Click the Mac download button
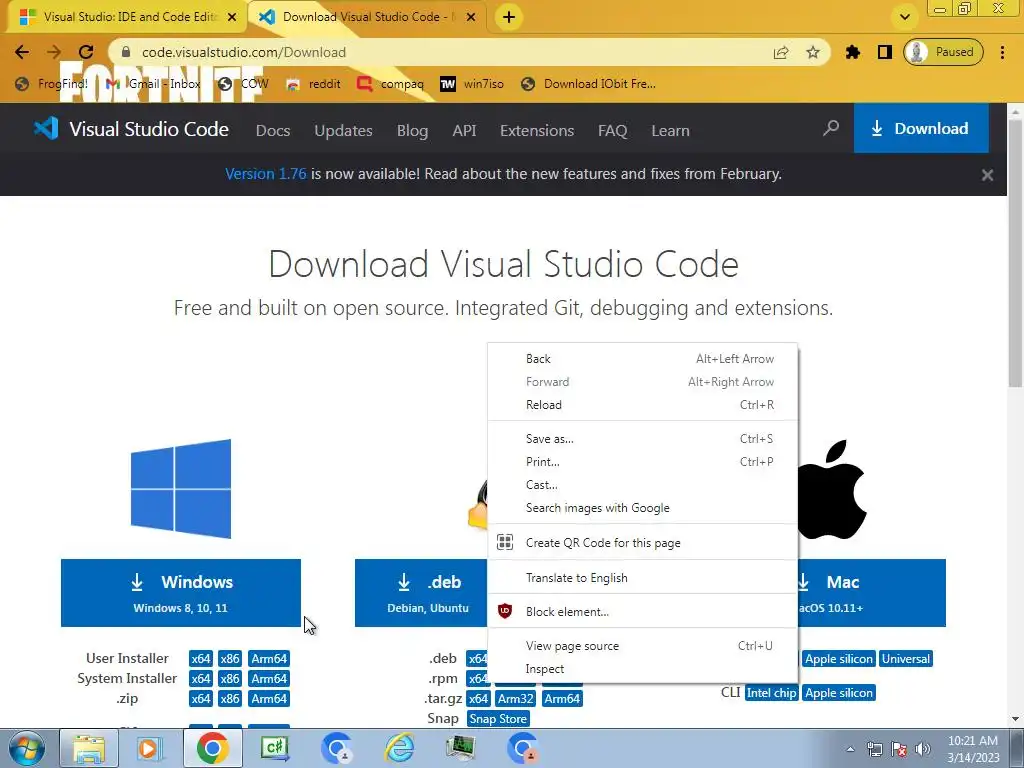The height and width of the screenshot is (768, 1024). click(871, 593)
